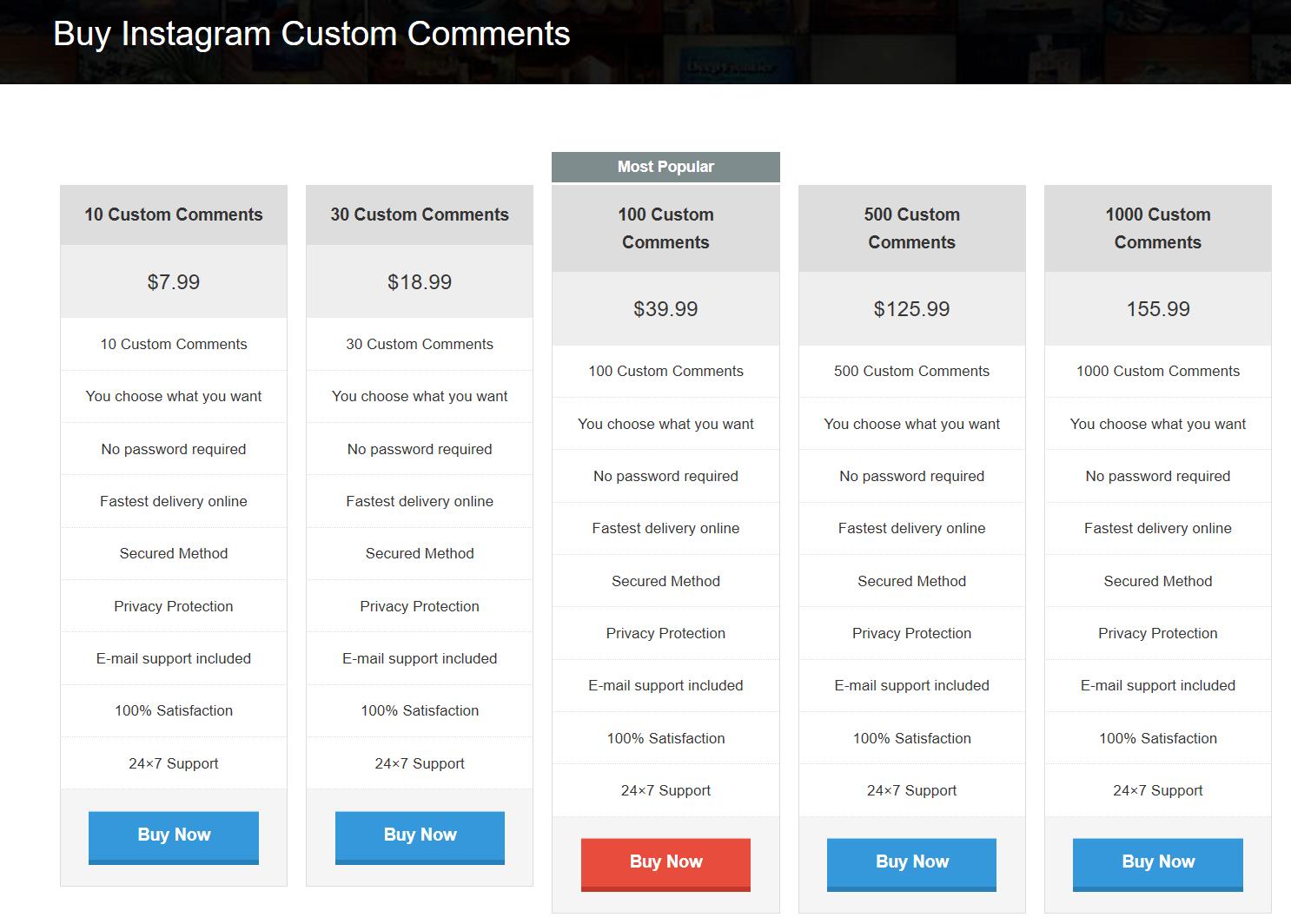Click 'E-mail support included' in $7.99 plan
Image resolution: width=1291 pixels, height=924 pixels.
(174, 658)
